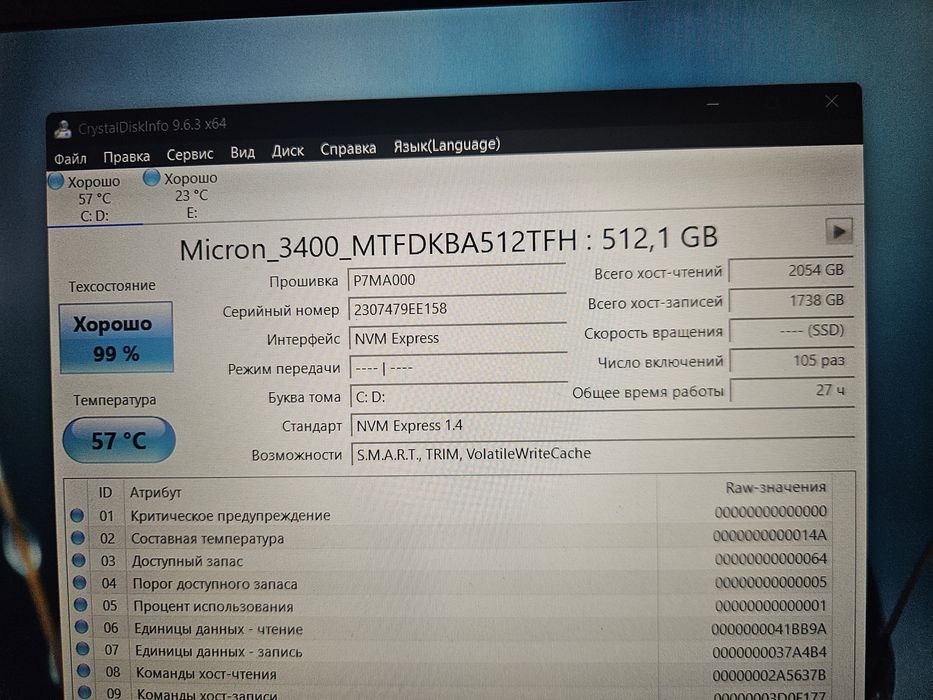The image size is (933, 700).
Task: Click the 57 °C temperature button
Action: click(119, 440)
